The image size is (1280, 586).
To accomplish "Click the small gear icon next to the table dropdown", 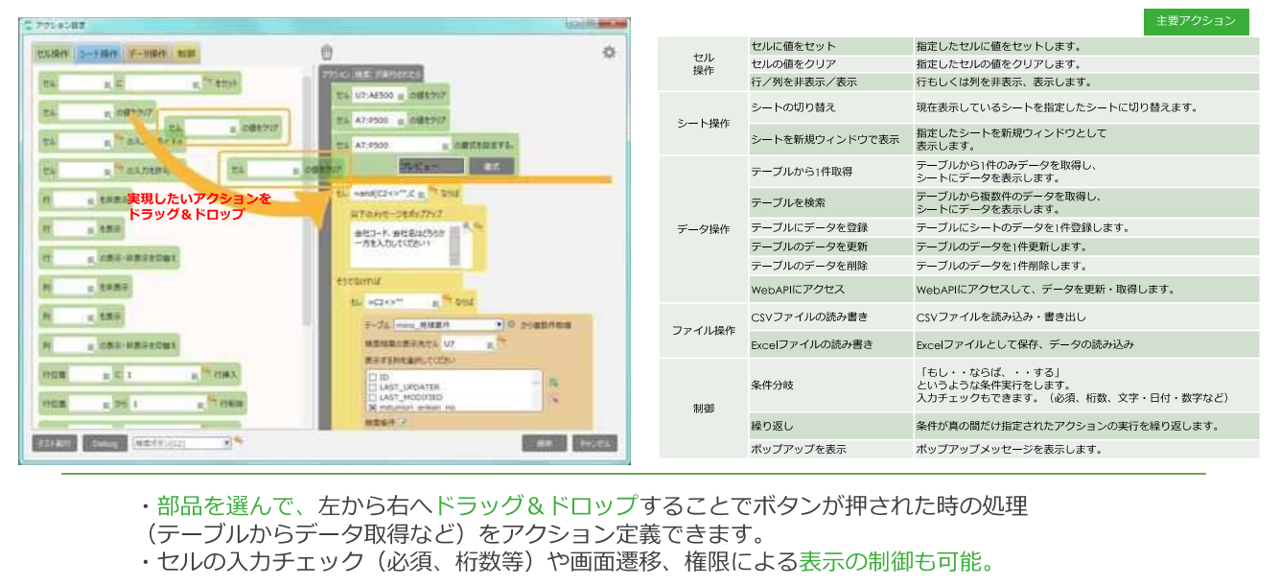I will tap(512, 325).
